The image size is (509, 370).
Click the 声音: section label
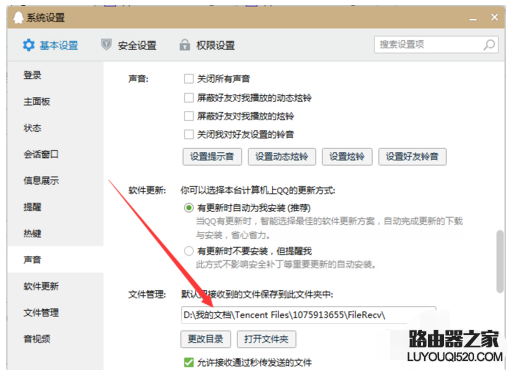pos(138,79)
